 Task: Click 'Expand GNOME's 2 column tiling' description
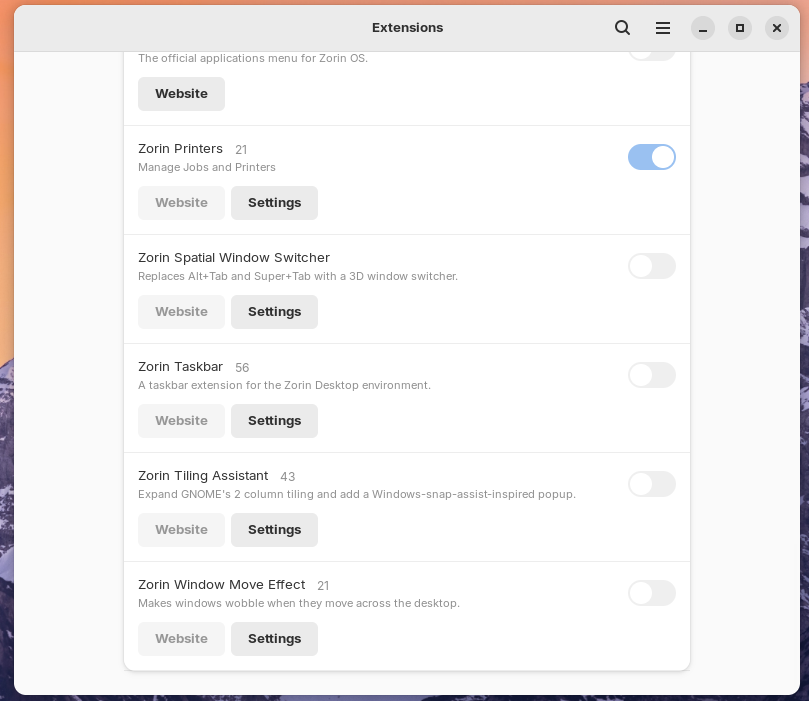pyautogui.click(x=357, y=494)
